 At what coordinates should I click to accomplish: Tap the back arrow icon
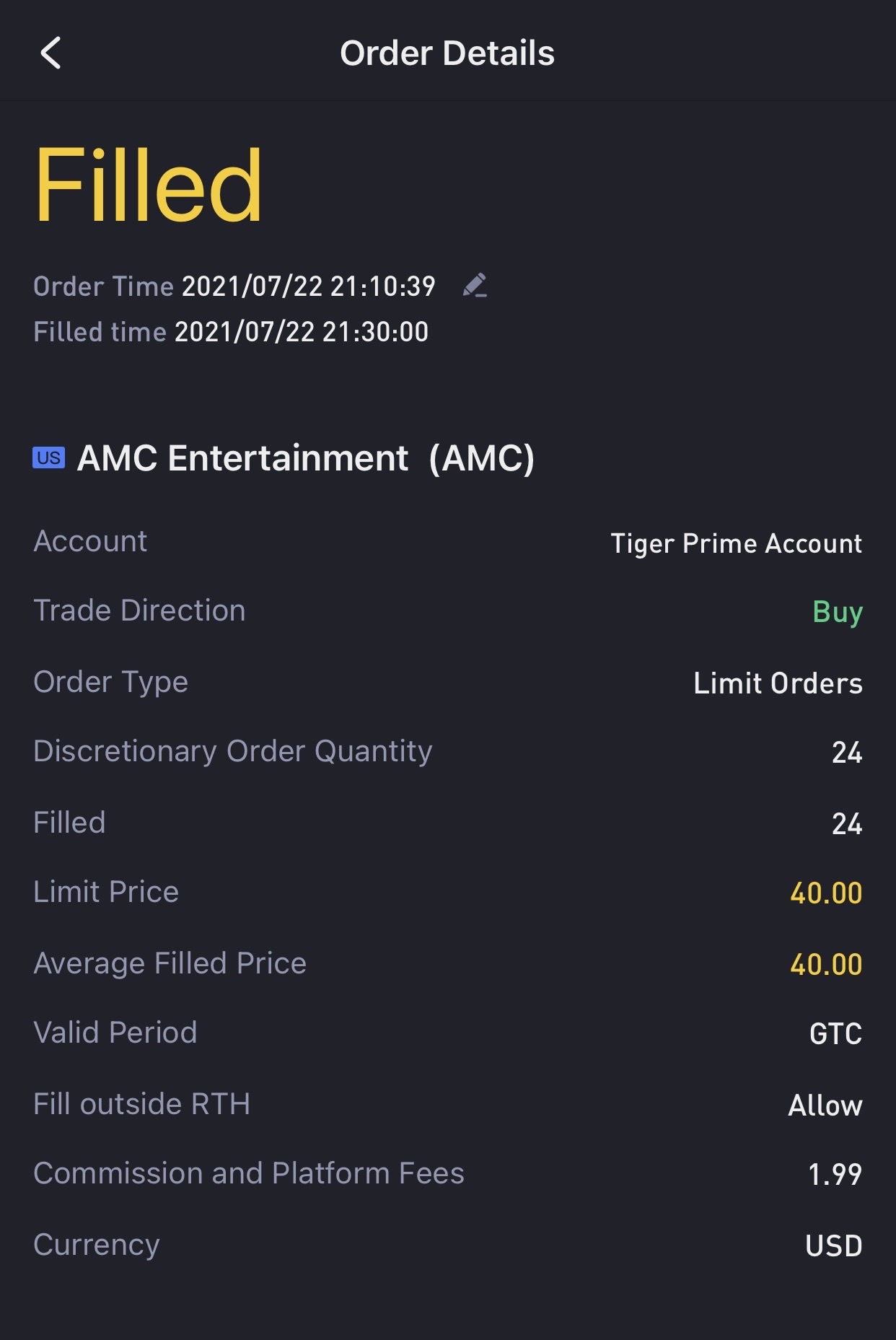(50, 53)
